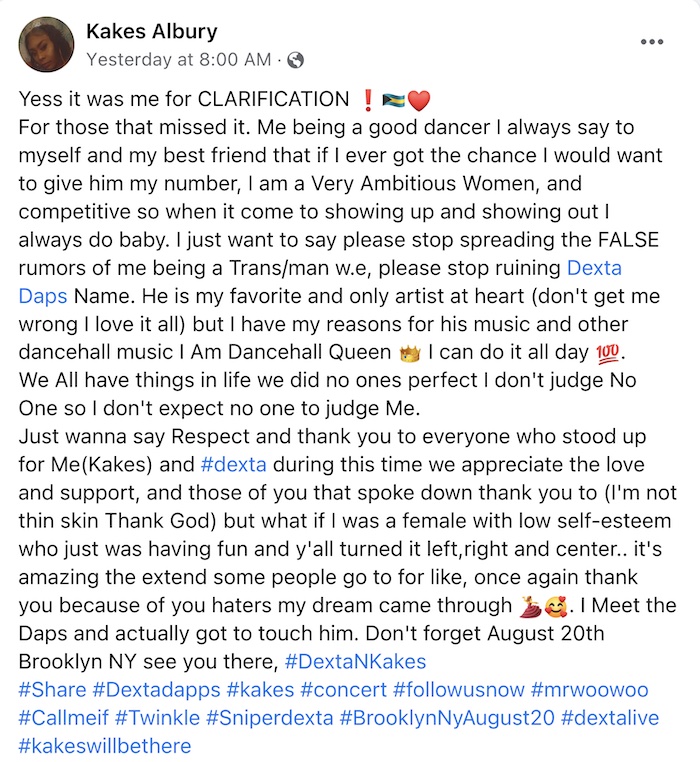Click the #Callmeif hashtag
This screenshot has height=762, width=700.
tap(64, 718)
